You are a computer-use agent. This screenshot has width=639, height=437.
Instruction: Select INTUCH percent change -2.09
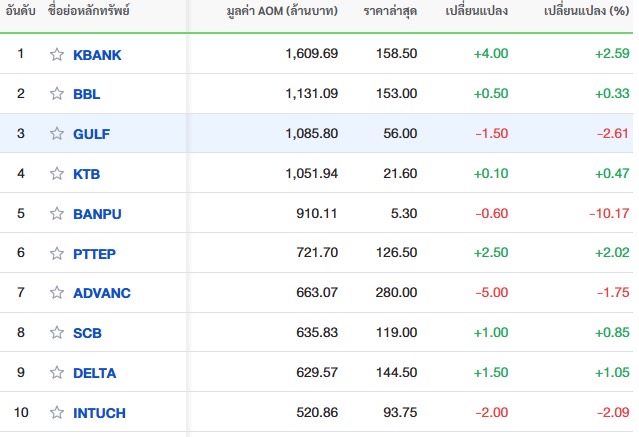pos(613,412)
